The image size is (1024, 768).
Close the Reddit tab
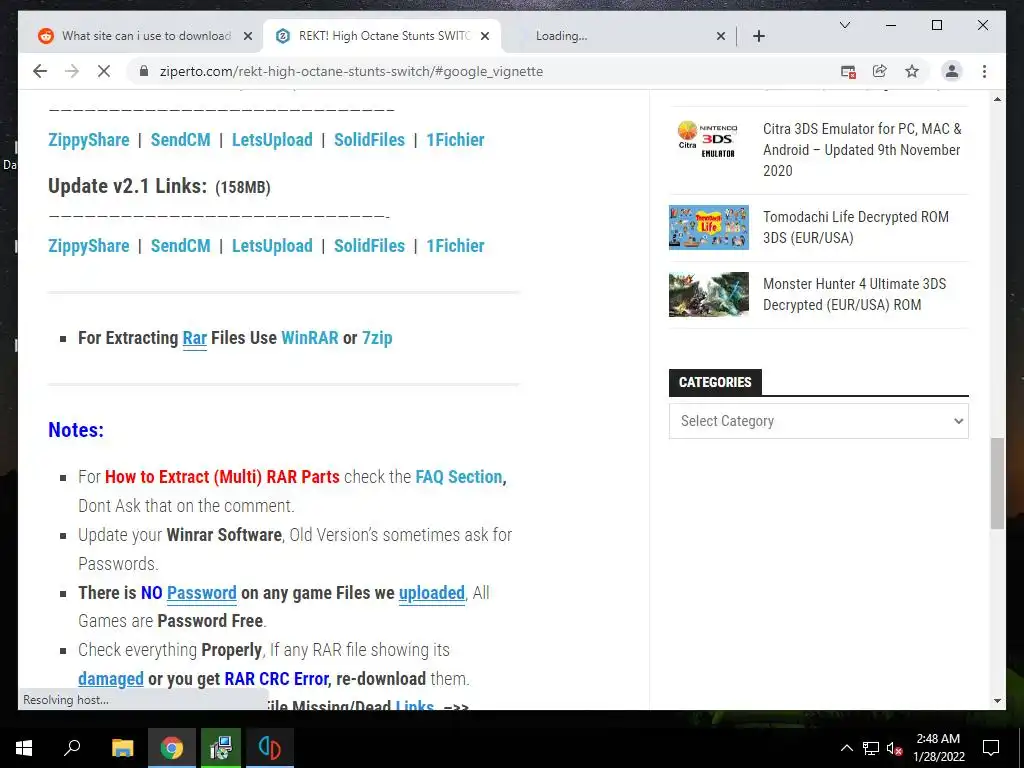[248, 36]
